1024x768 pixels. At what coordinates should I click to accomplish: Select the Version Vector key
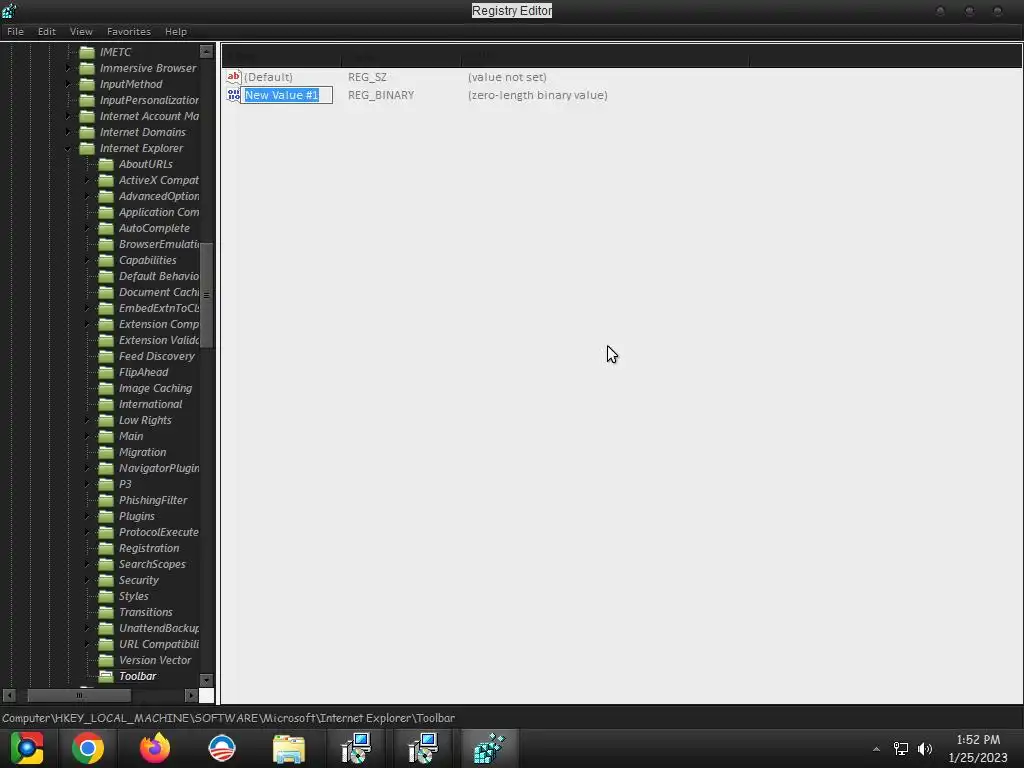click(155, 660)
